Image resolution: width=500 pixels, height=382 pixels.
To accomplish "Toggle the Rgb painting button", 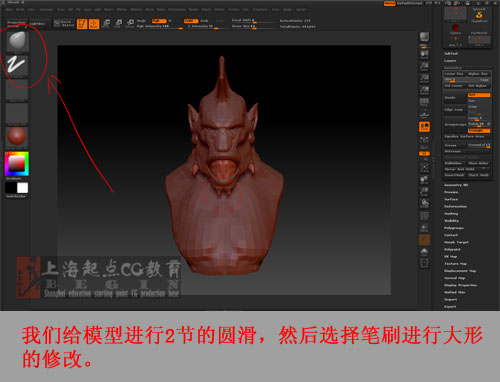I will tap(159, 21).
